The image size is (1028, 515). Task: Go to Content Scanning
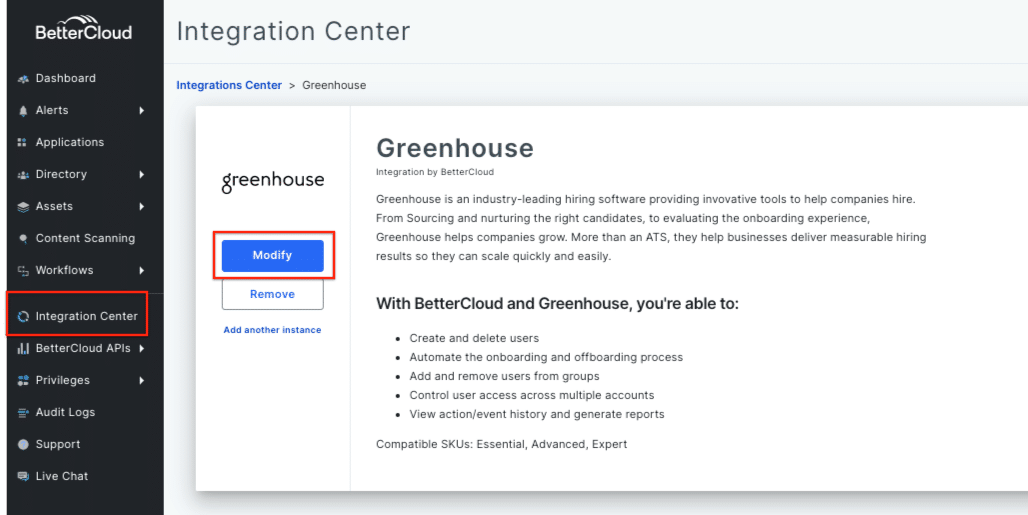tap(85, 238)
